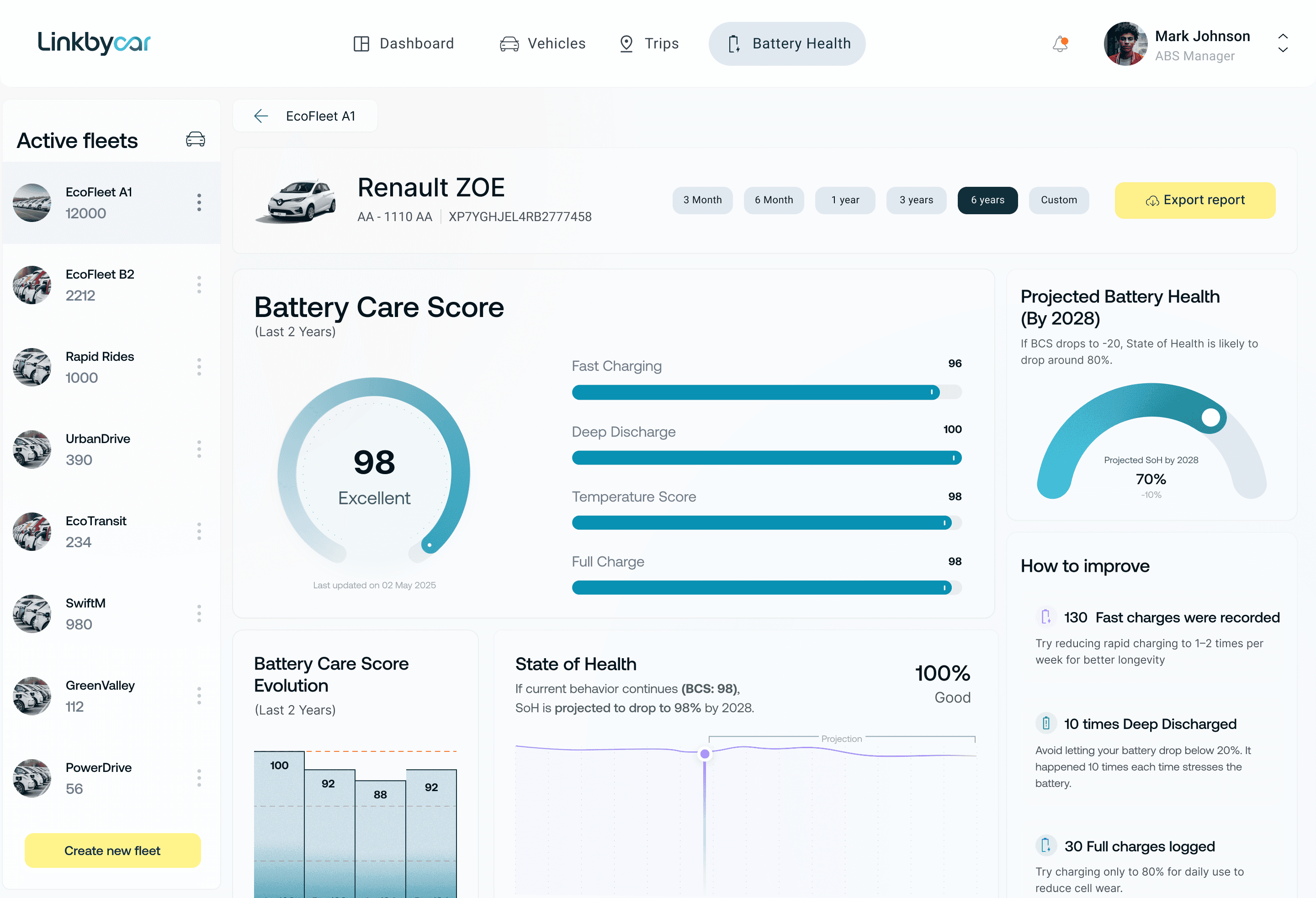
Task: Click the State of Health projection marker
Action: [x=705, y=754]
